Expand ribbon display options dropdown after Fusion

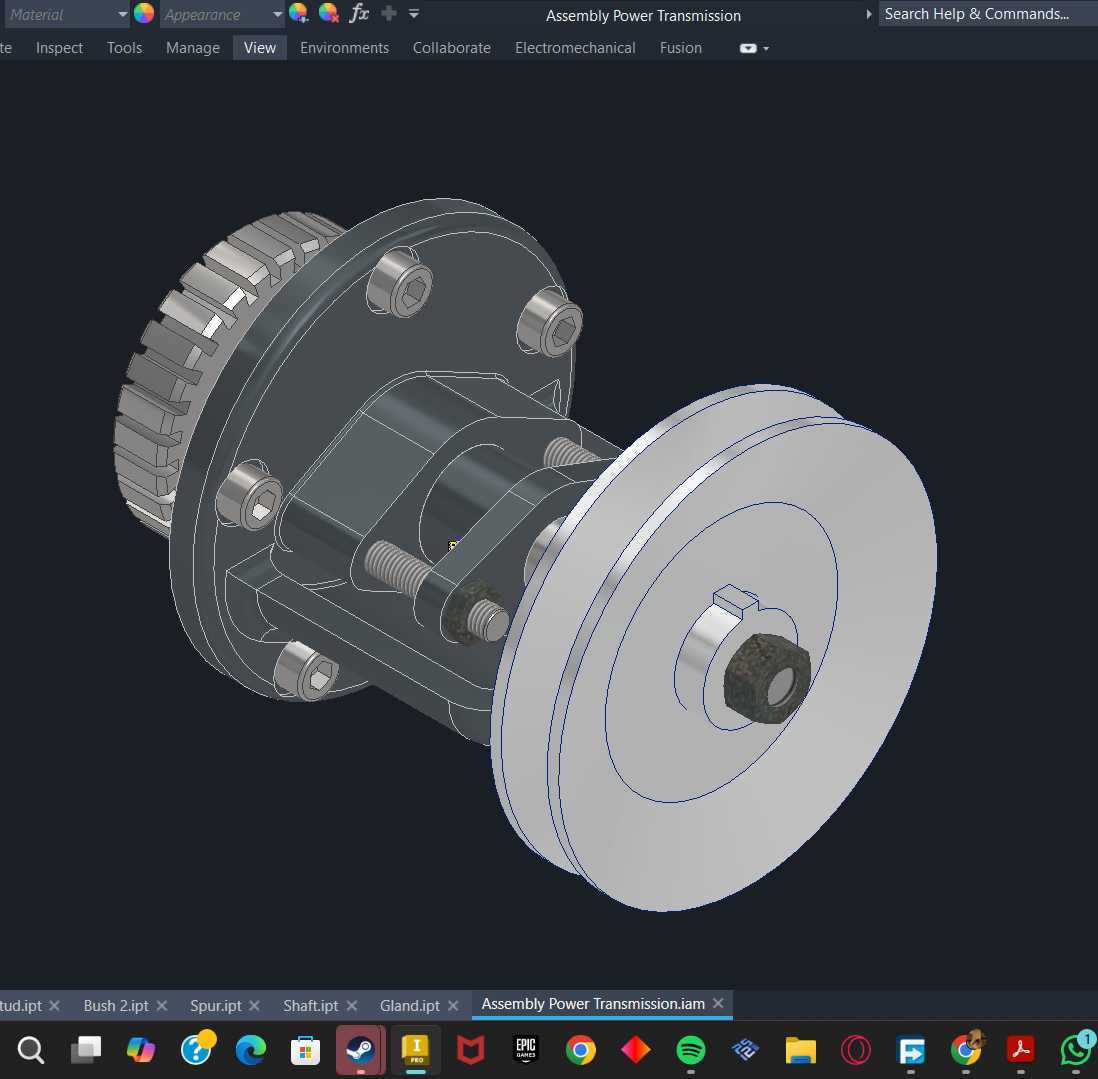coord(754,48)
